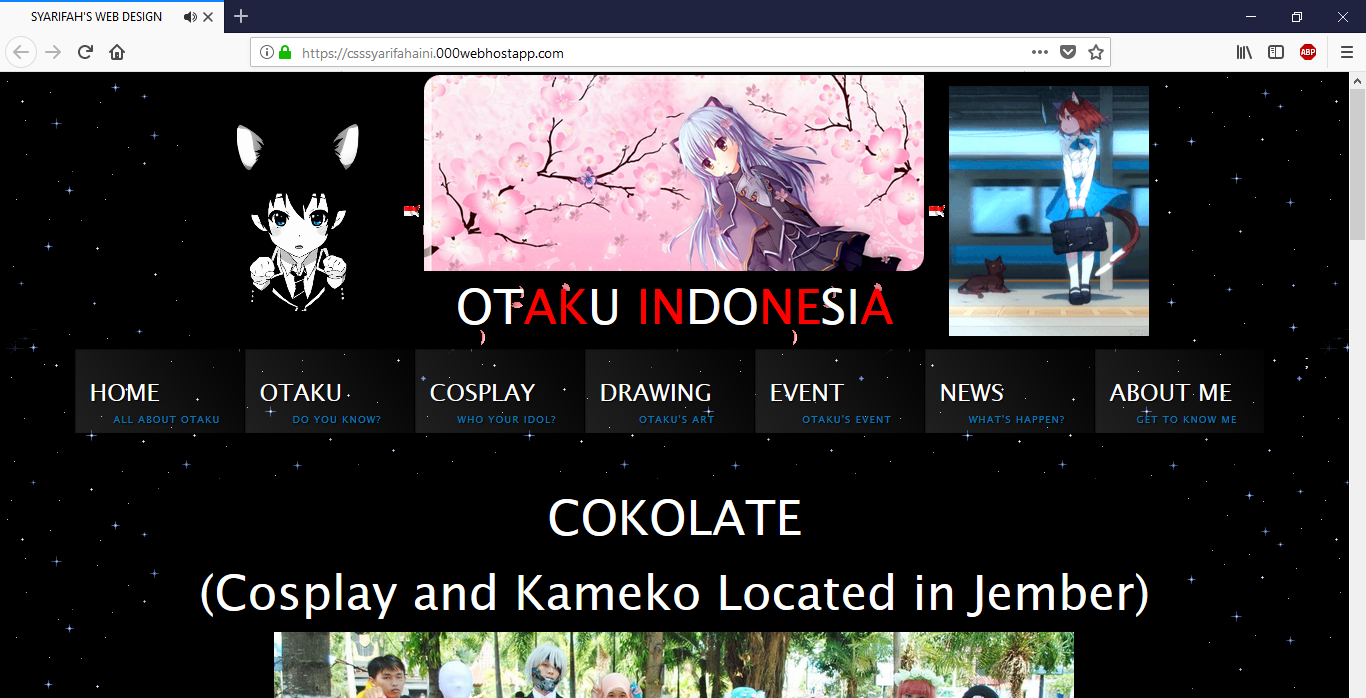Screen dimensions: 1366x698
Task: Bookmark this page with the star
Action: tap(1096, 52)
